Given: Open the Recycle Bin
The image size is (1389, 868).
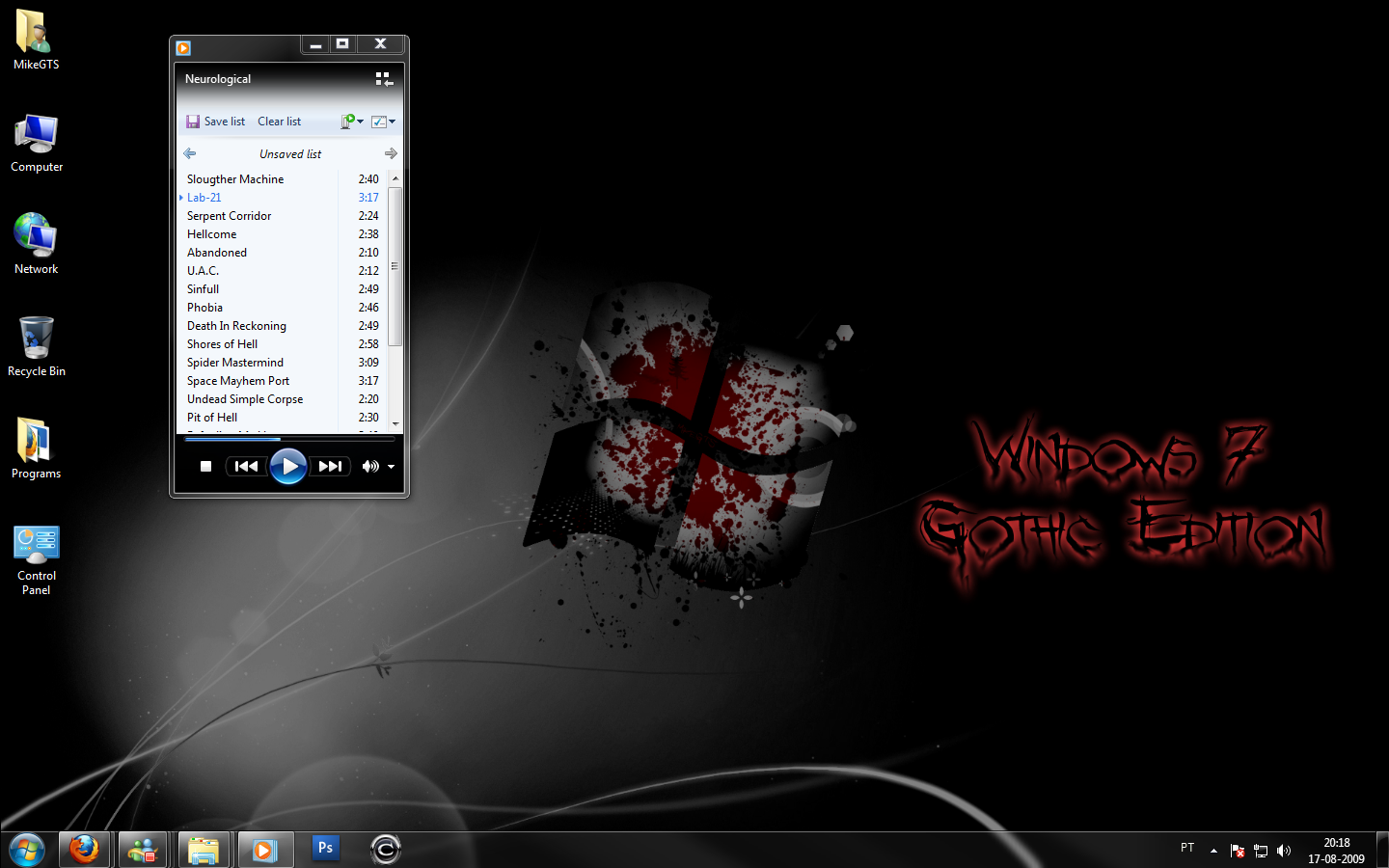Looking at the screenshot, I should 36,346.
